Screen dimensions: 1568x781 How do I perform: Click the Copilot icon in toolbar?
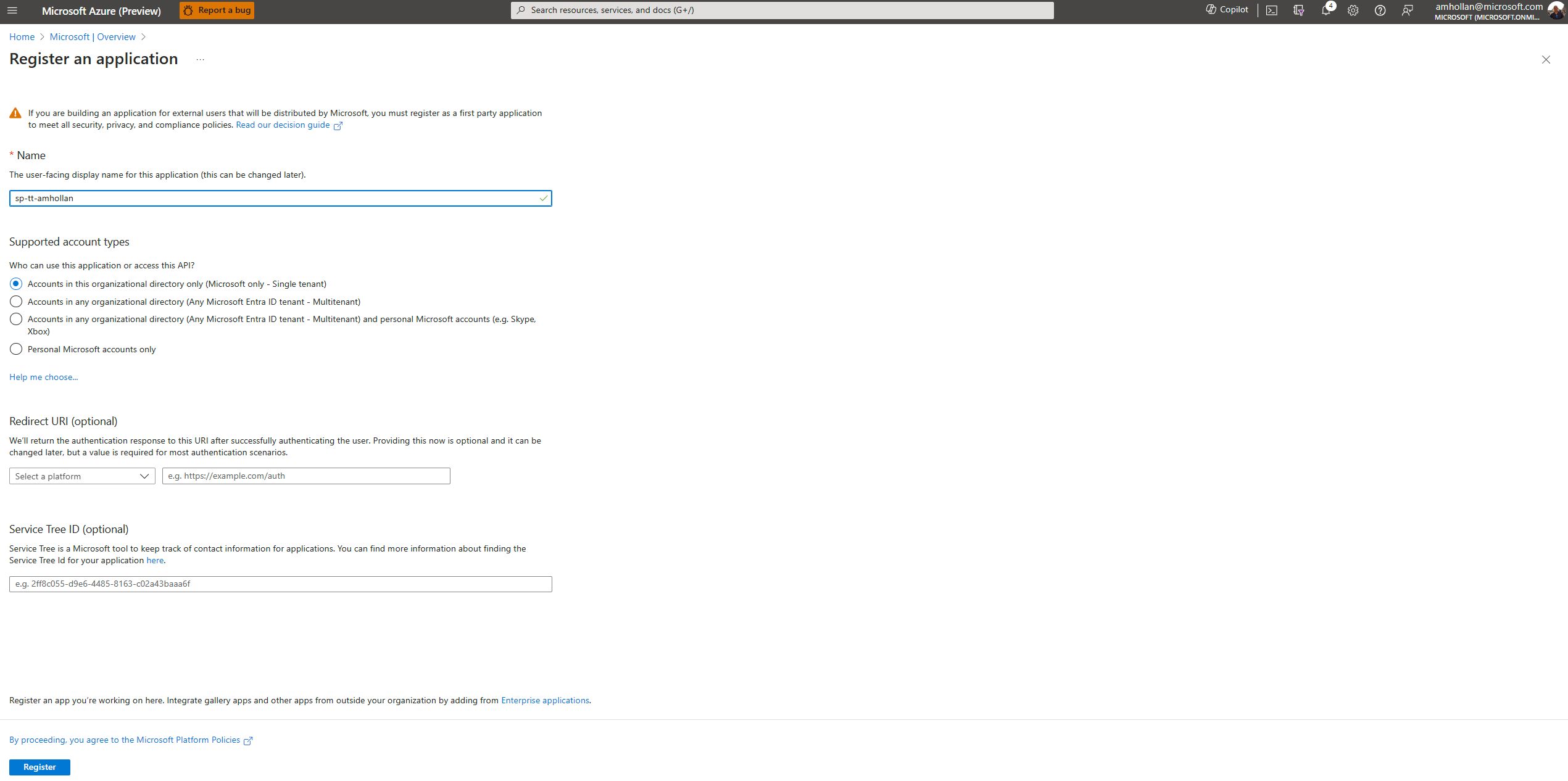(x=1225, y=10)
